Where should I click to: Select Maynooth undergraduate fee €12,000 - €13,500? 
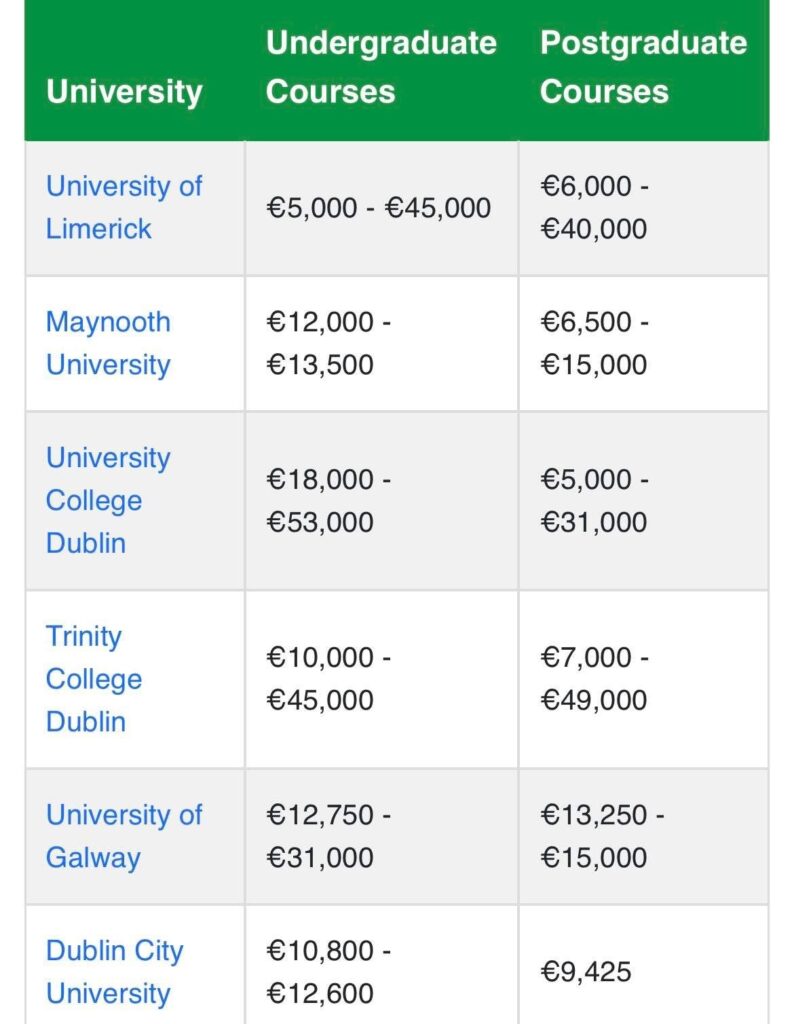(328, 344)
